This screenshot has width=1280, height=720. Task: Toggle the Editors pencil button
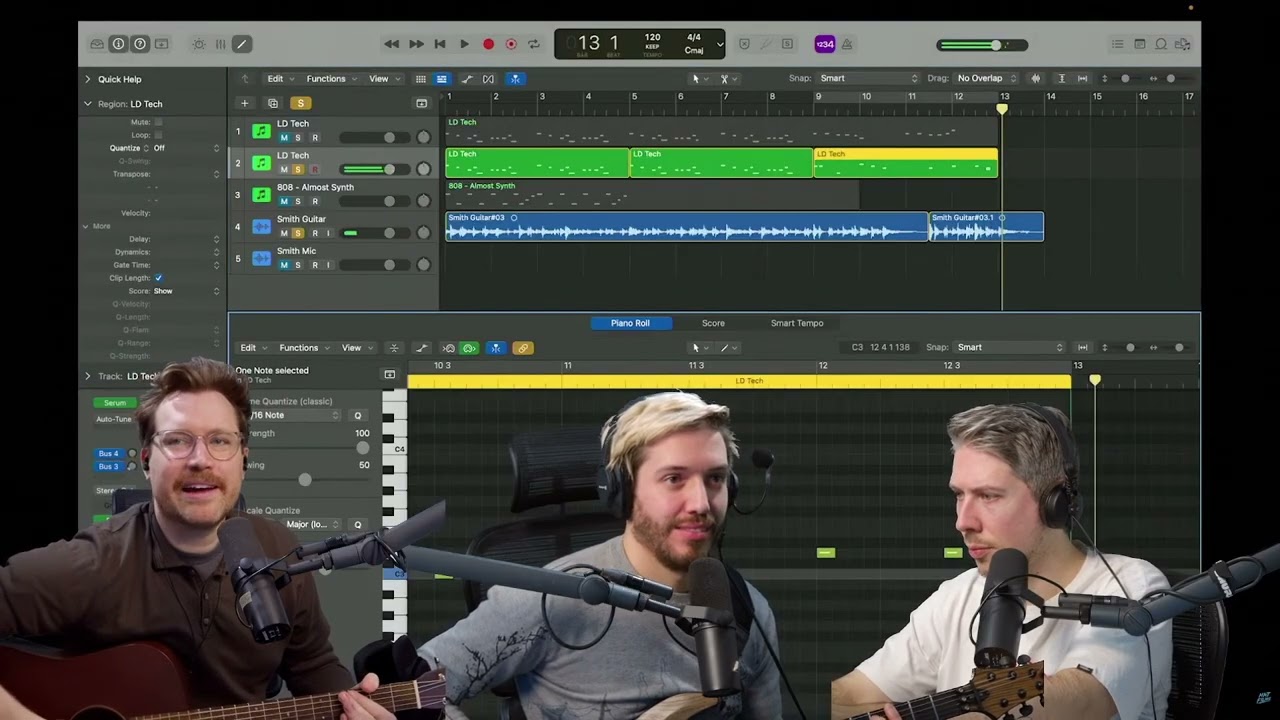[x=241, y=44]
